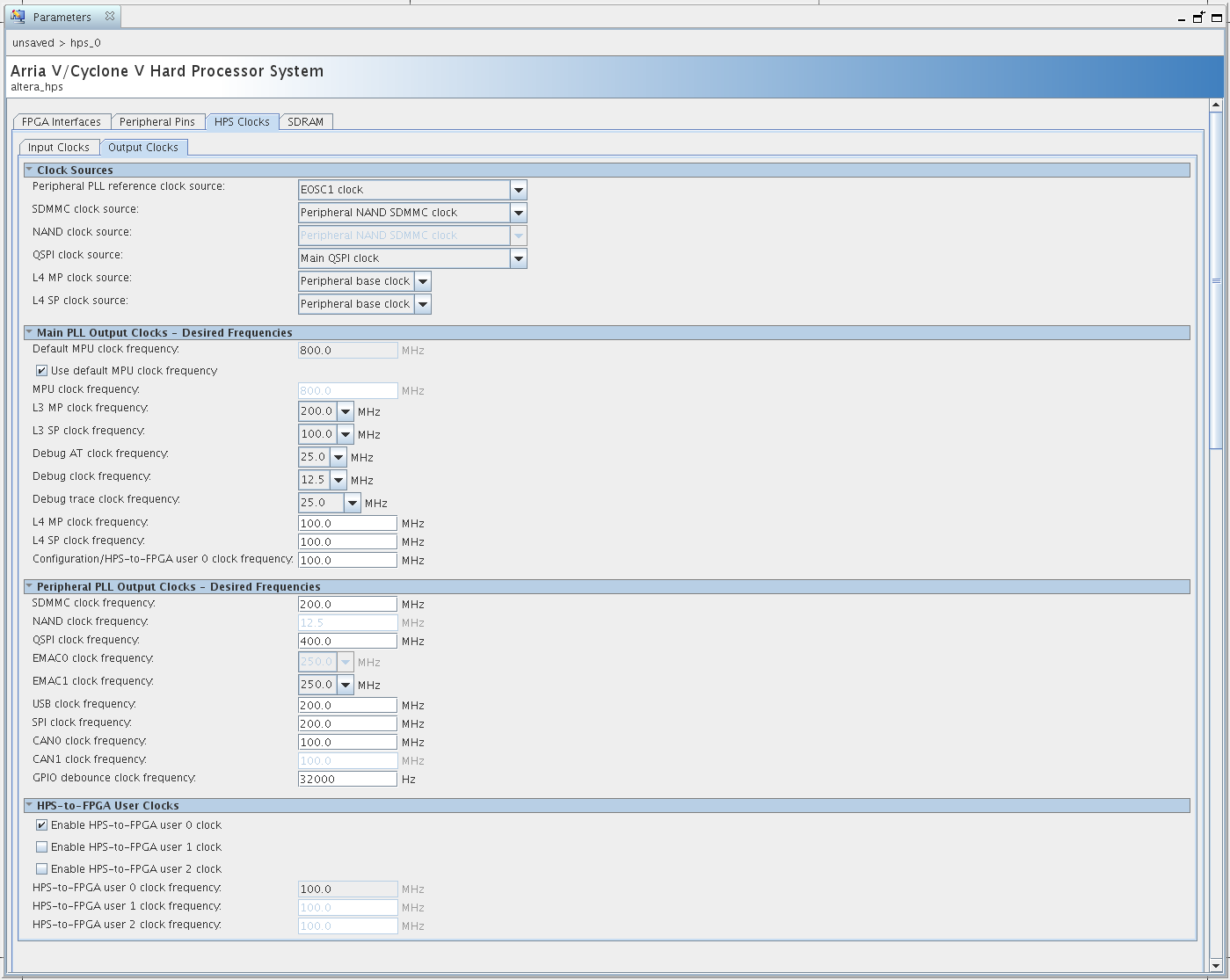The width and height of the screenshot is (1230, 980).
Task: Open the SDRAM tab
Action: 306,122
